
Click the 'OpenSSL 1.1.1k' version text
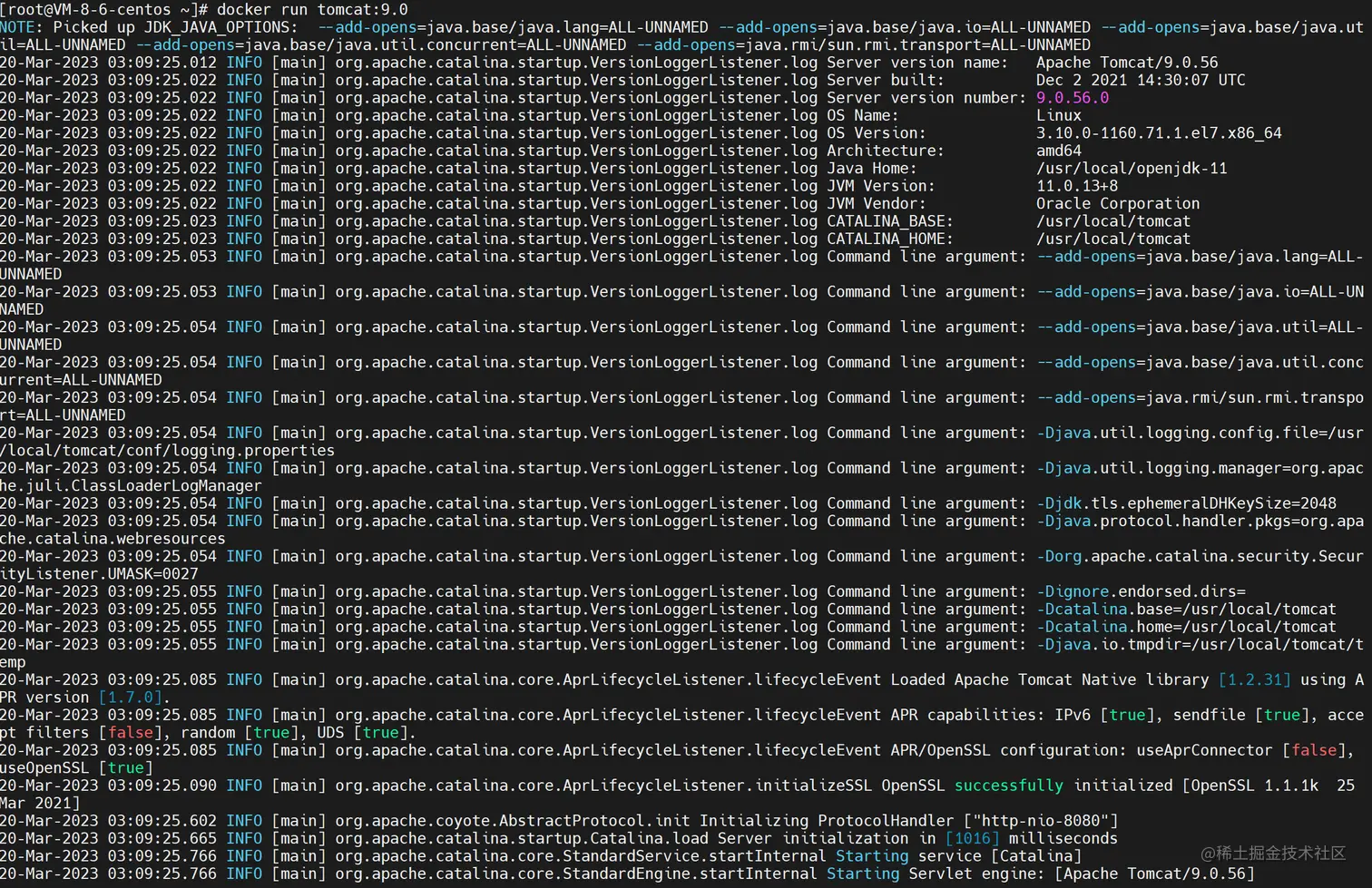(1255, 786)
